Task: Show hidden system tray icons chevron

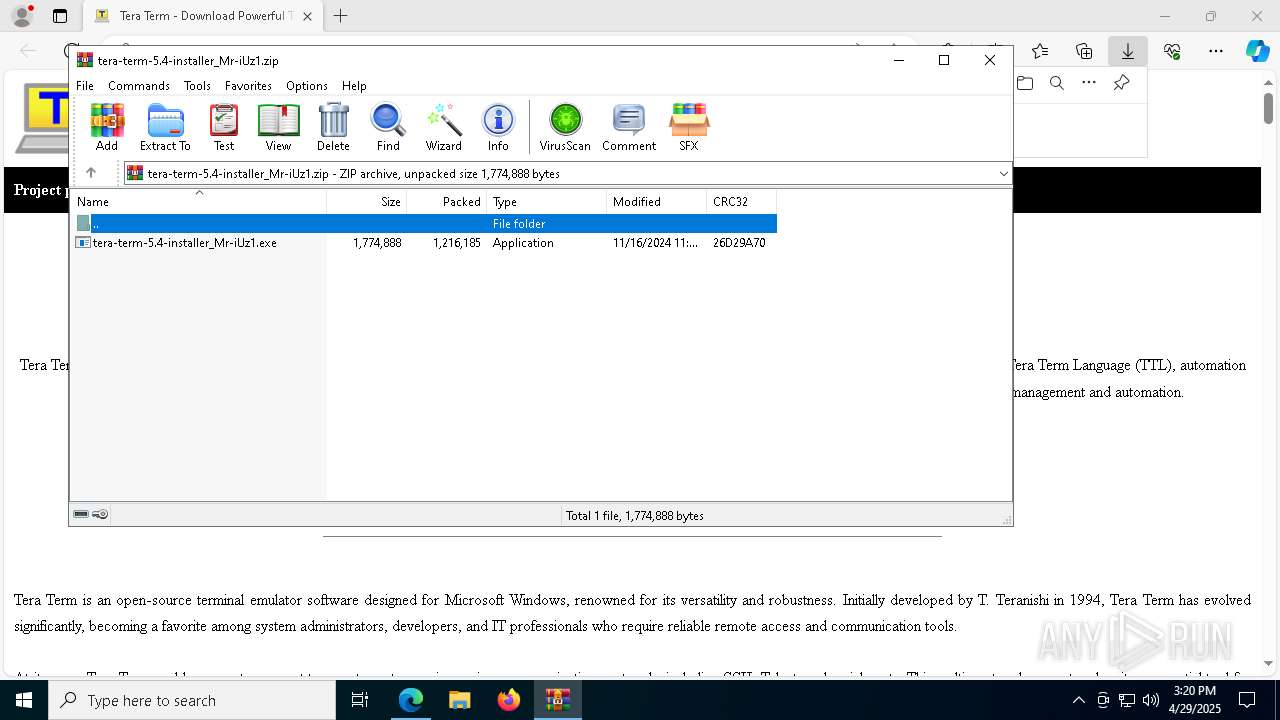Action: click(x=1078, y=700)
